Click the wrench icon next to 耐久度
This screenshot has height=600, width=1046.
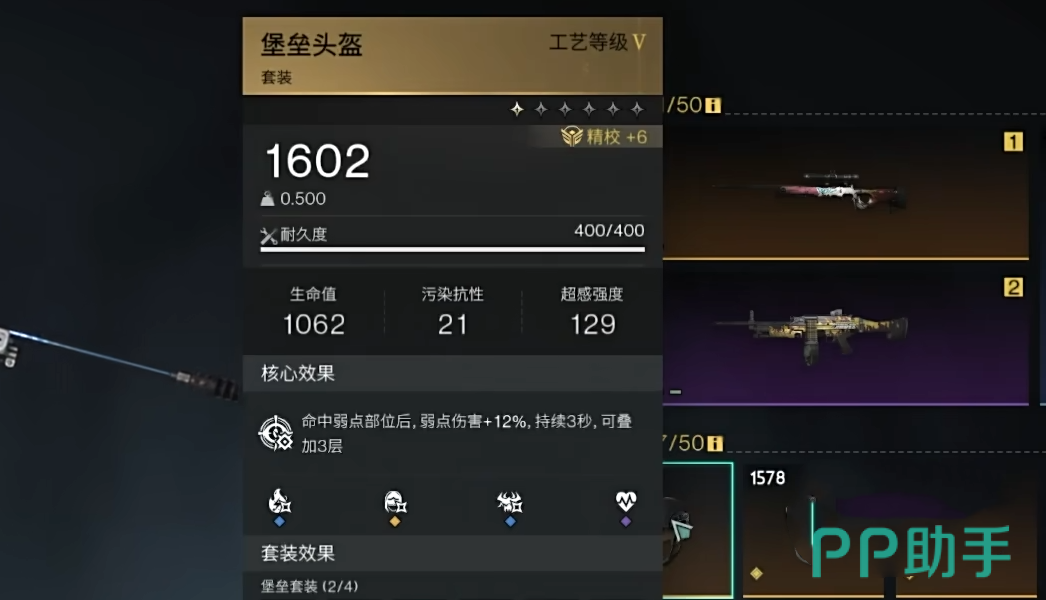click(268, 236)
